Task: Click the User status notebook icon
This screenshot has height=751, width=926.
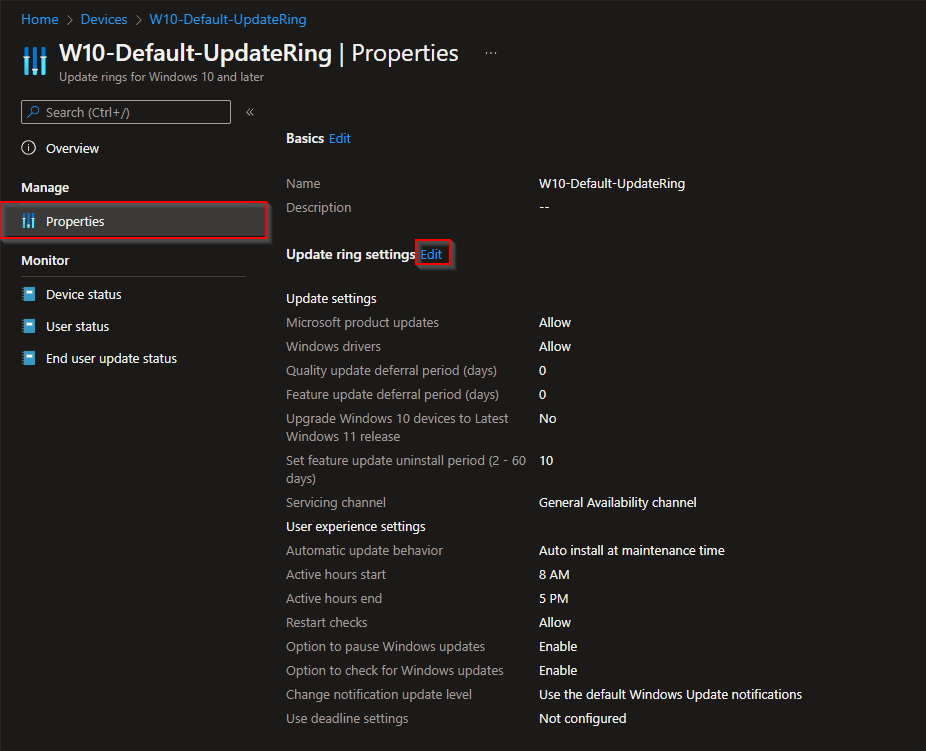Action: tap(29, 326)
